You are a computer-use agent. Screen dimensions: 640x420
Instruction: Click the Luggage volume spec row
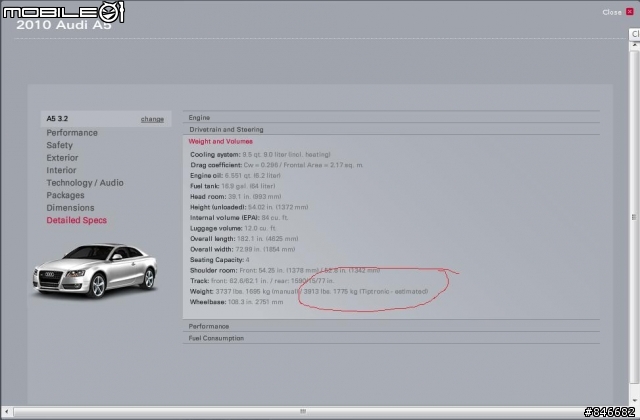[x=233, y=229]
